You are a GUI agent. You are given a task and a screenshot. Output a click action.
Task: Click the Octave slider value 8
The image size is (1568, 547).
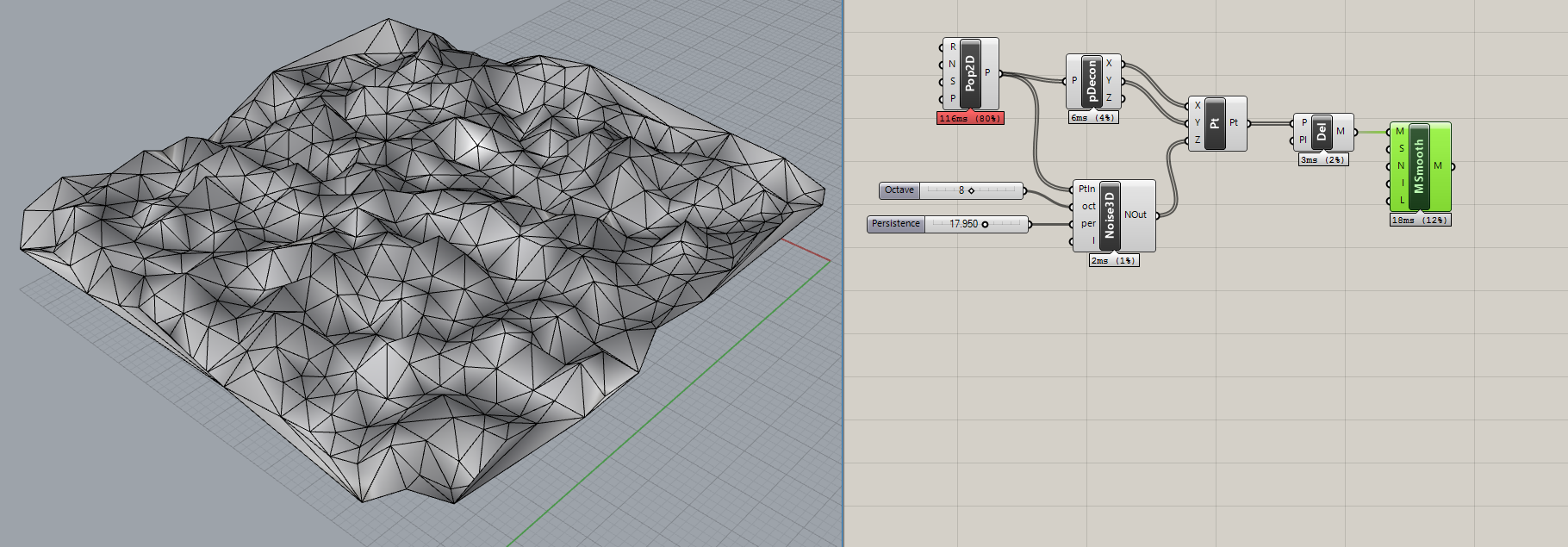pyautogui.click(x=961, y=190)
